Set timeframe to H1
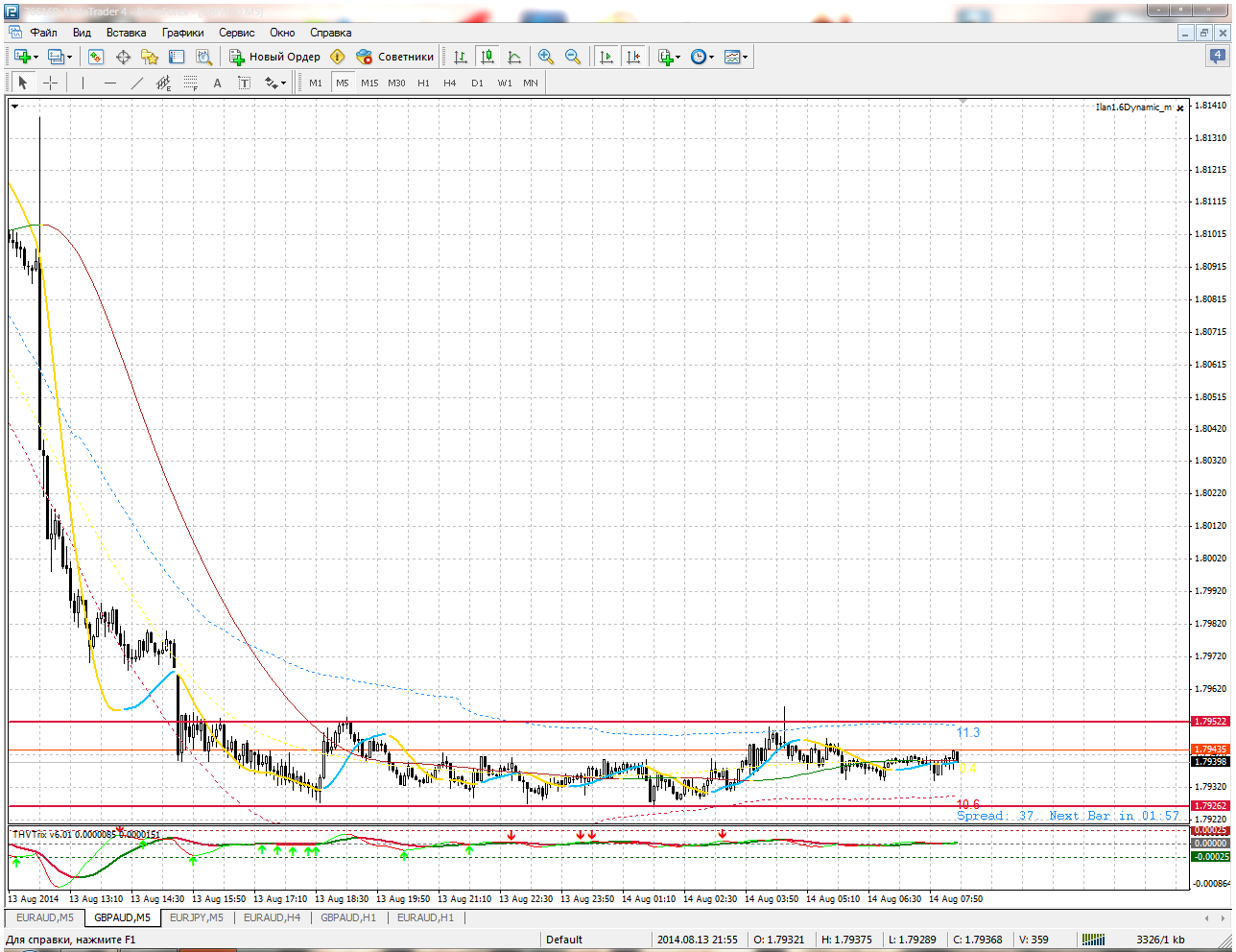The height and width of the screenshot is (952, 1236). click(423, 83)
